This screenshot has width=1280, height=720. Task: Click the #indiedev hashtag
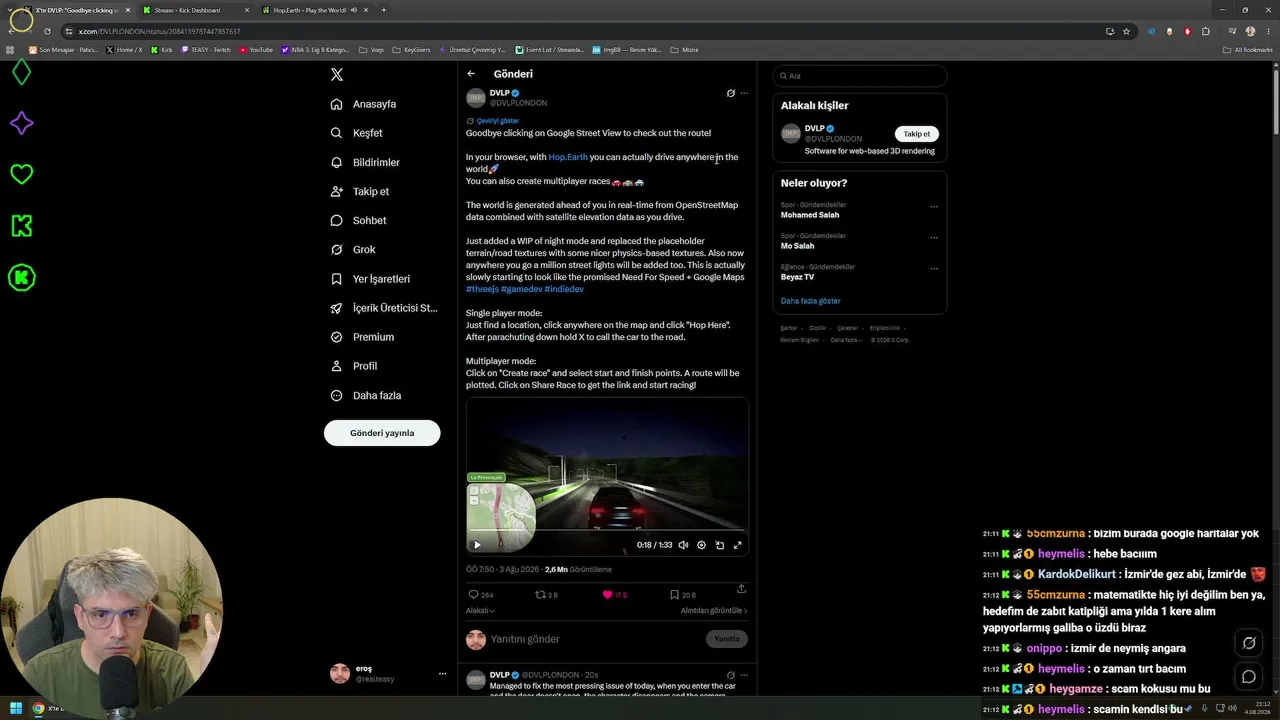pos(565,289)
